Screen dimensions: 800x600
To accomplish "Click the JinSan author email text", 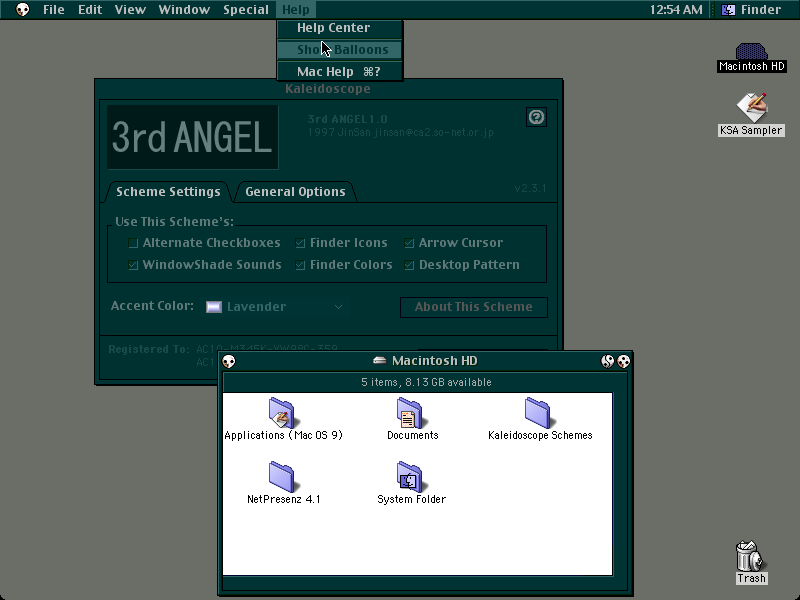I will [434, 133].
